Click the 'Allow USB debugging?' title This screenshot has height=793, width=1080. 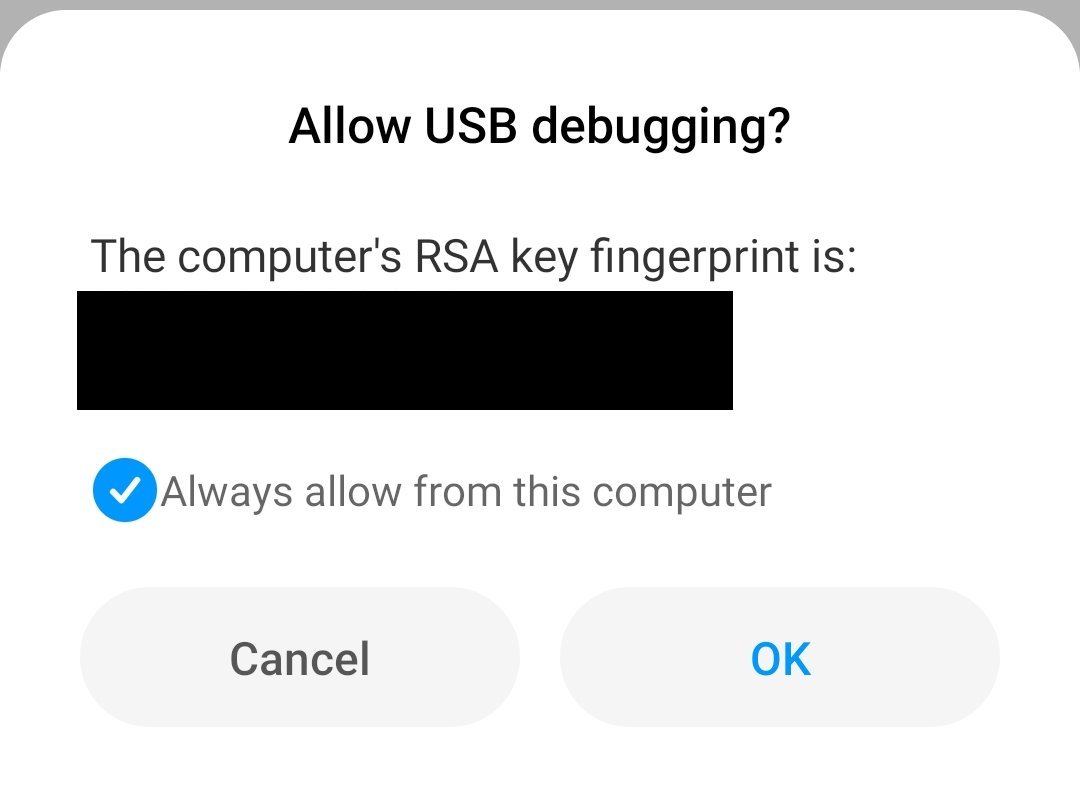click(539, 127)
